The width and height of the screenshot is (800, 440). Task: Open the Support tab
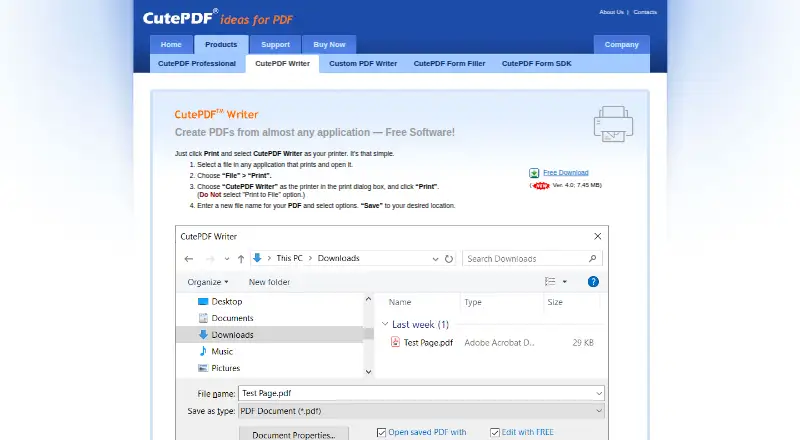276,44
